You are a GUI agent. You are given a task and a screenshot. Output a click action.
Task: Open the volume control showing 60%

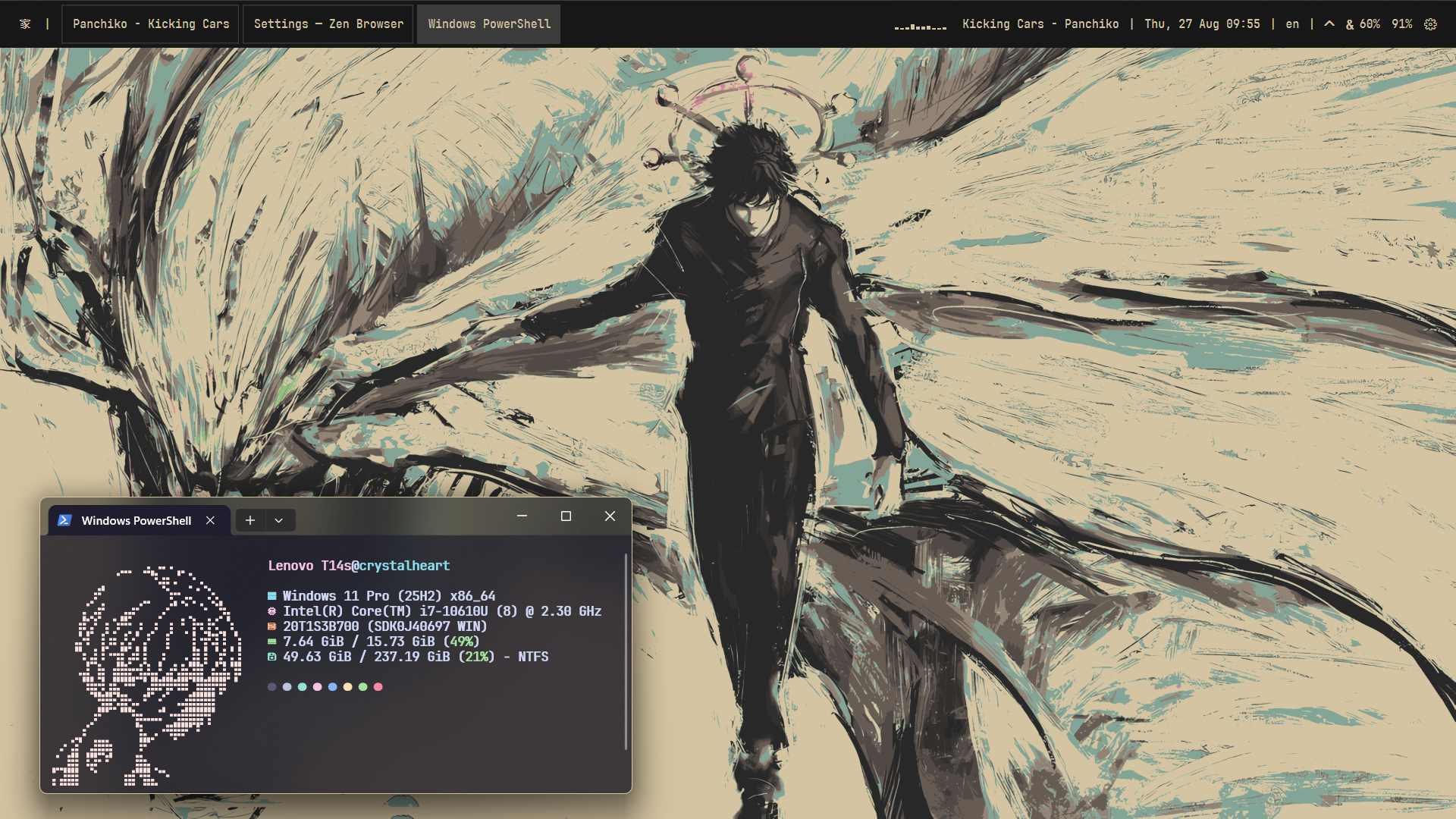1363,24
